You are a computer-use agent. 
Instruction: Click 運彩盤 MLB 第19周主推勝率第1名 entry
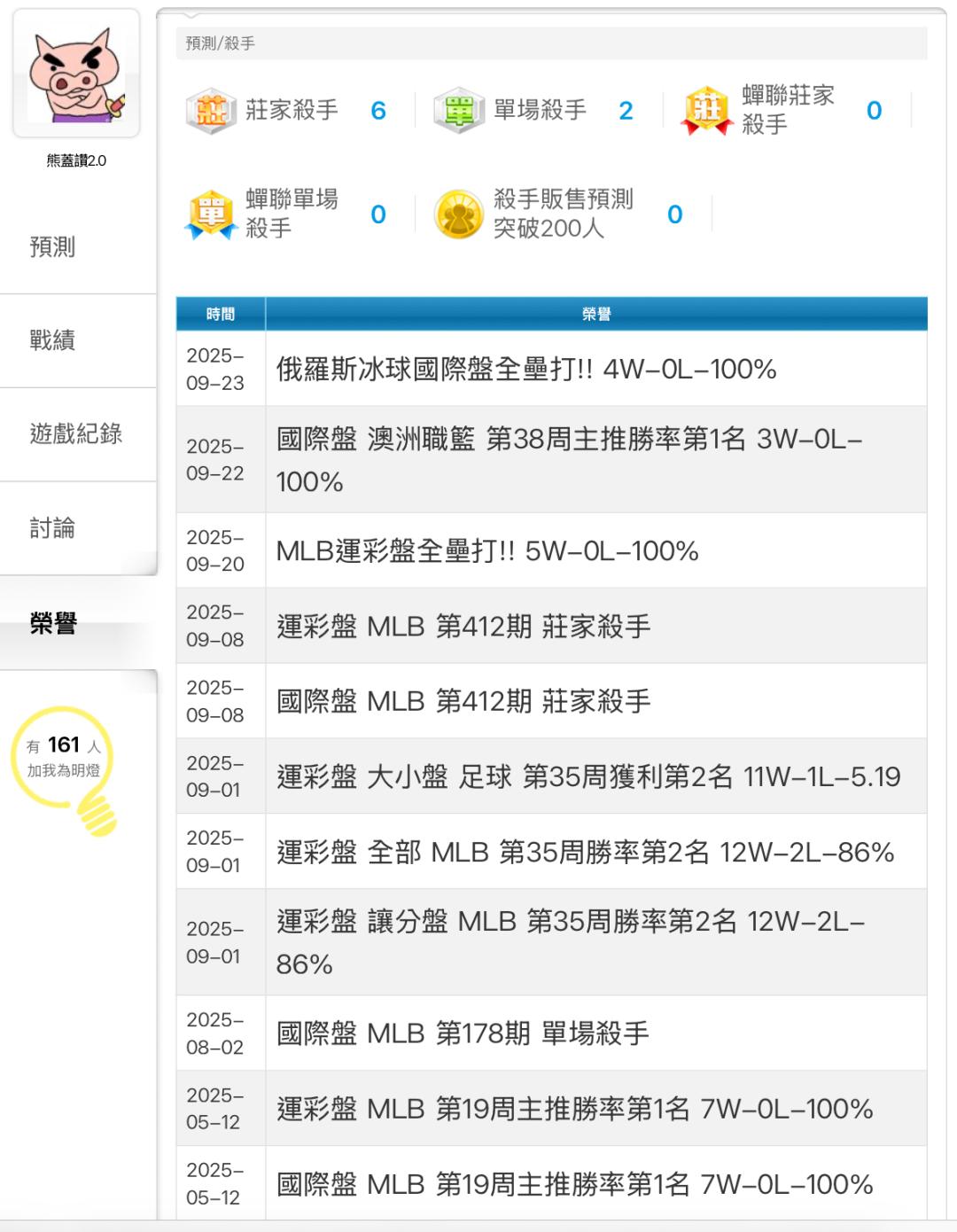(x=551, y=1108)
